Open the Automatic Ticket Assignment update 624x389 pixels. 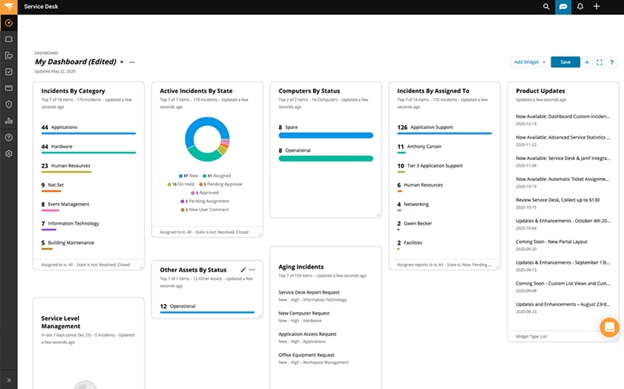pos(563,179)
